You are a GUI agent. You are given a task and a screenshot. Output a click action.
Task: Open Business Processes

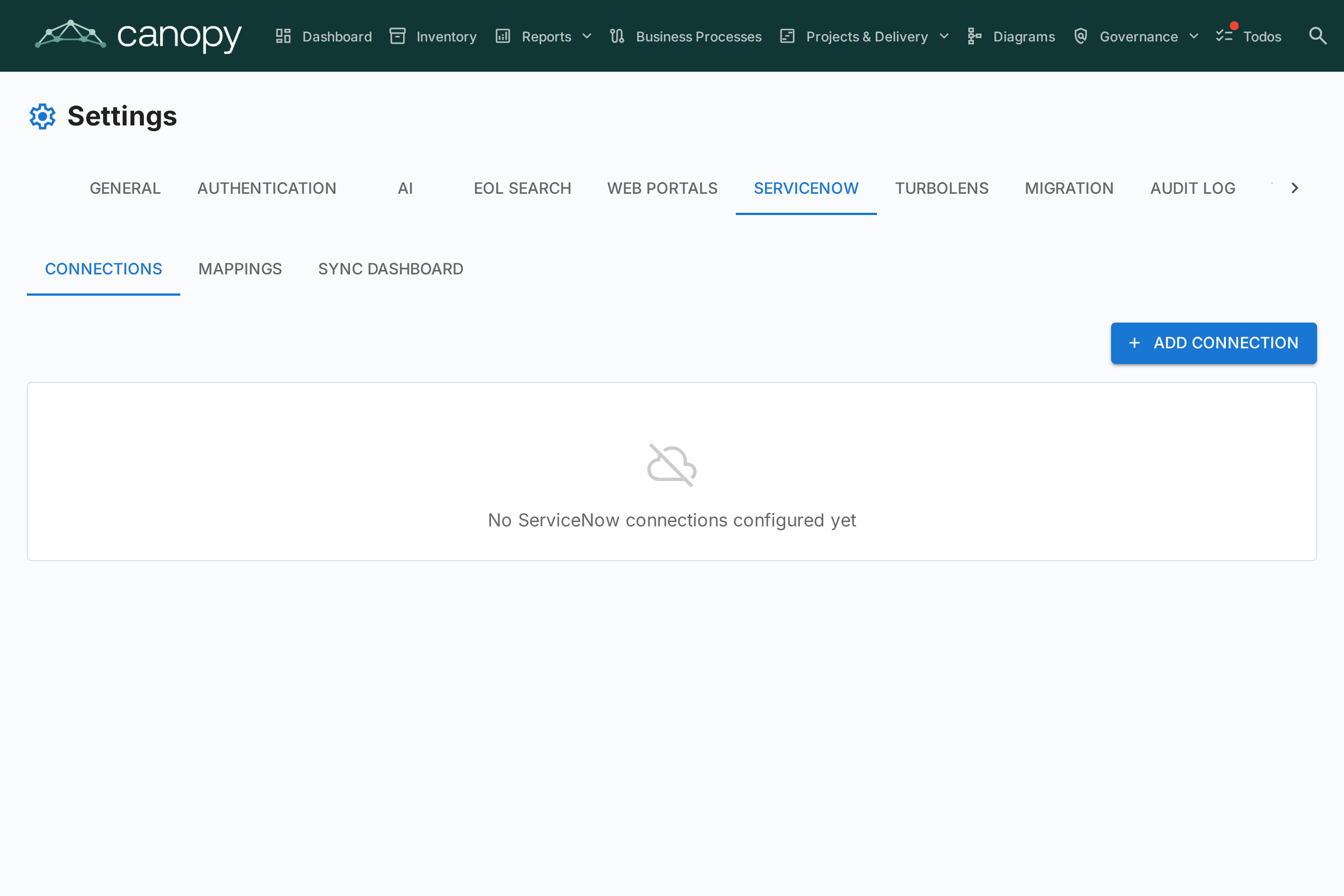[685, 36]
